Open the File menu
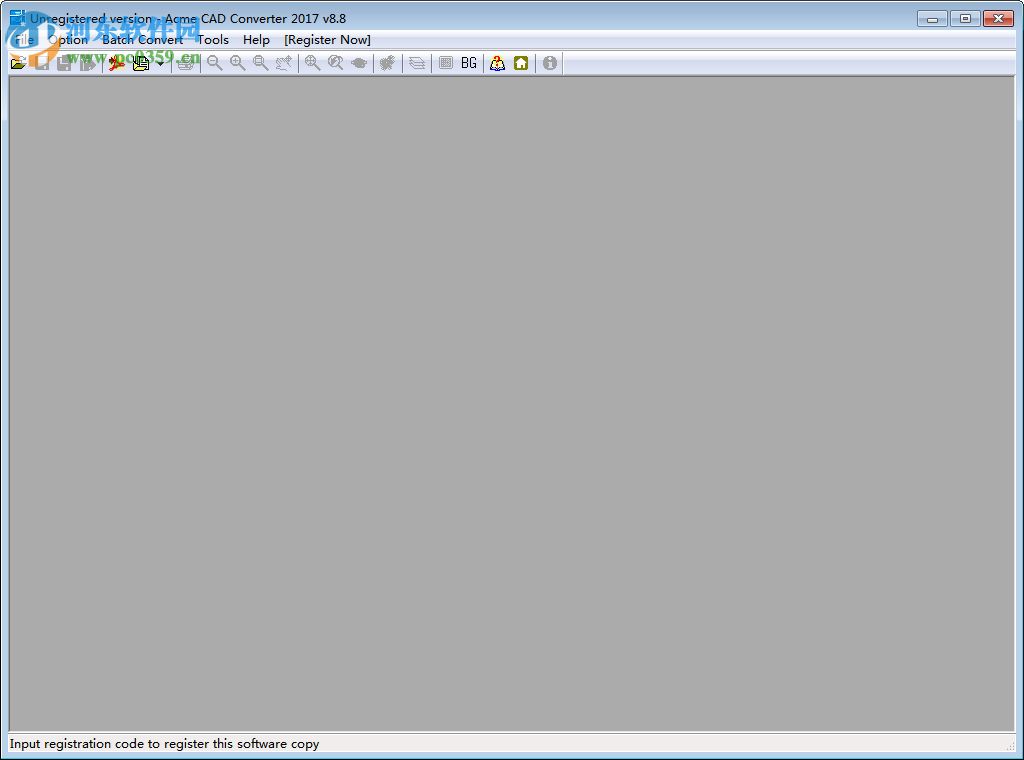Screen dimensions: 1024x760 click(x=24, y=40)
